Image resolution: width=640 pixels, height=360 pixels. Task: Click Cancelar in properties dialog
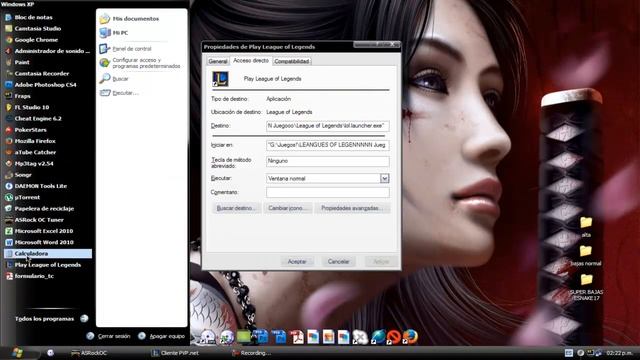(x=338, y=262)
